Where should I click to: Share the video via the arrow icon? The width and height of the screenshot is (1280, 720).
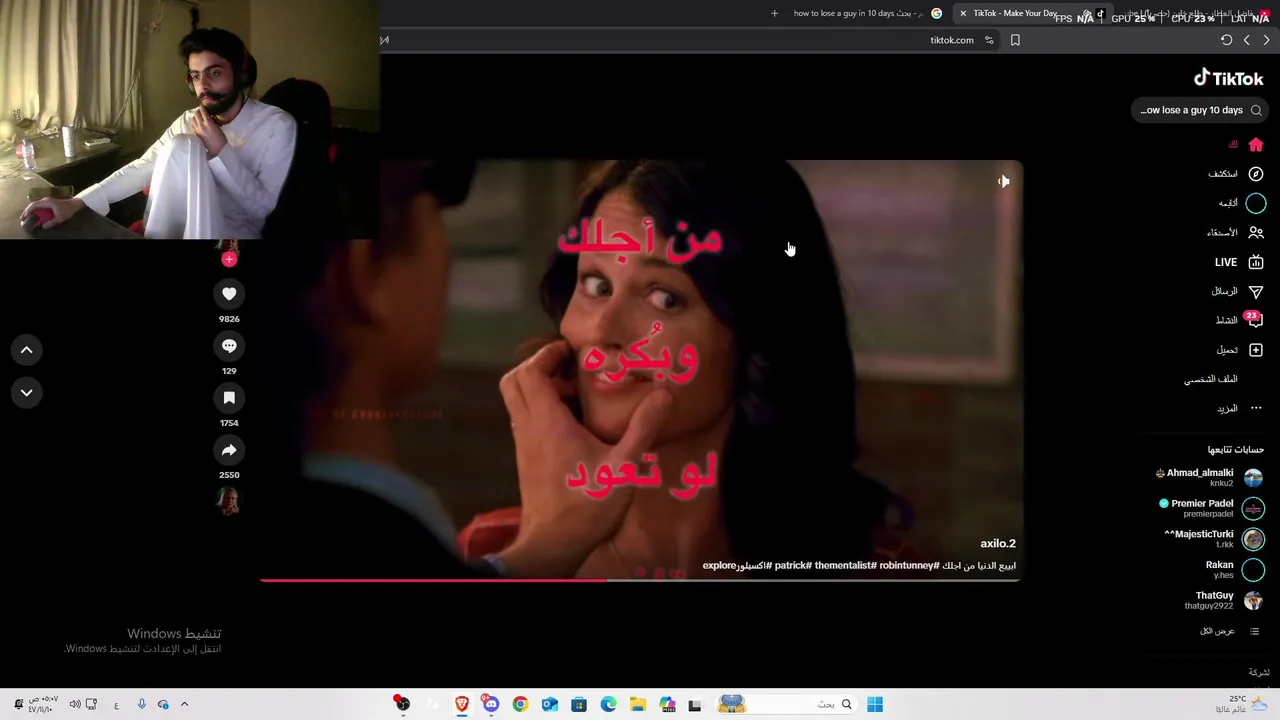[x=229, y=450]
